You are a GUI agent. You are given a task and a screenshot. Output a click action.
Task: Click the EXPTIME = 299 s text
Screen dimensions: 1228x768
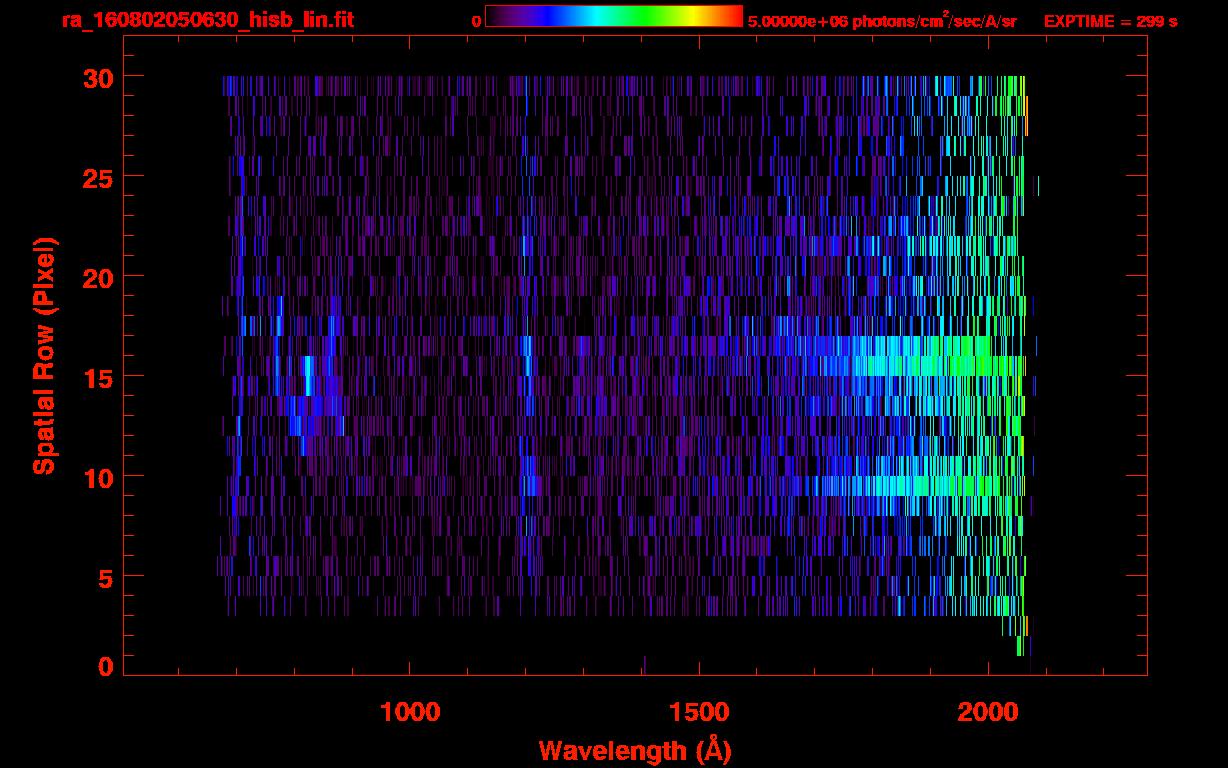[x=1110, y=21]
